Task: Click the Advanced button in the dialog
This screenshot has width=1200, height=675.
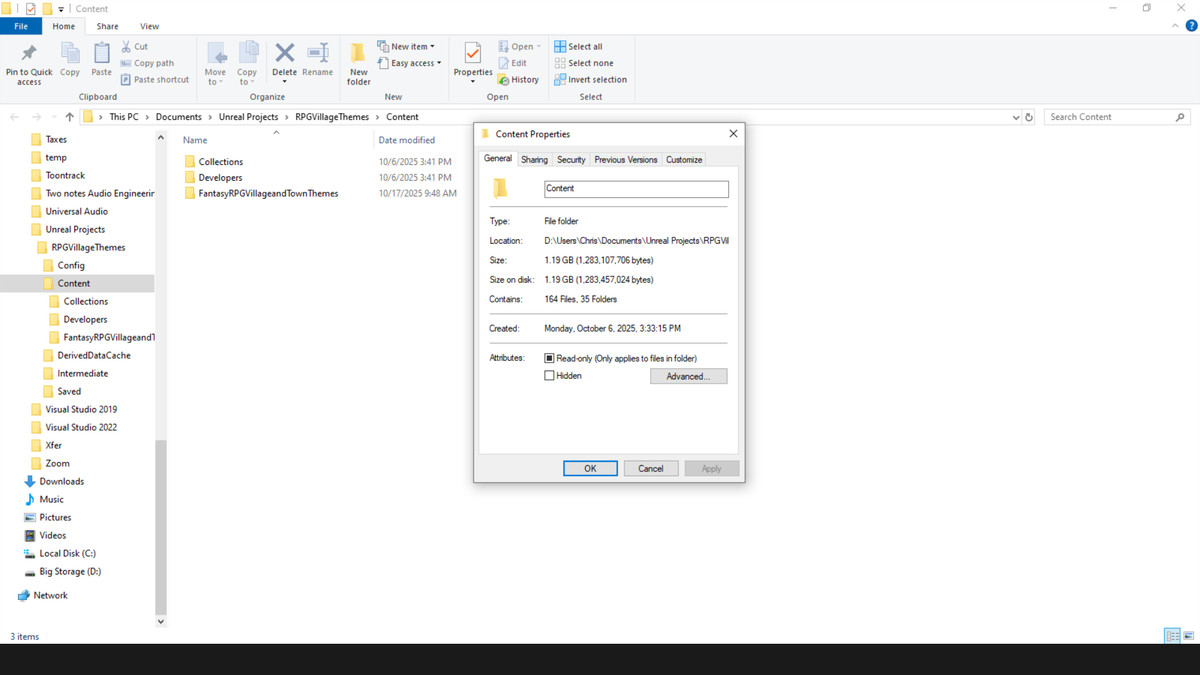Action: (x=688, y=375)
